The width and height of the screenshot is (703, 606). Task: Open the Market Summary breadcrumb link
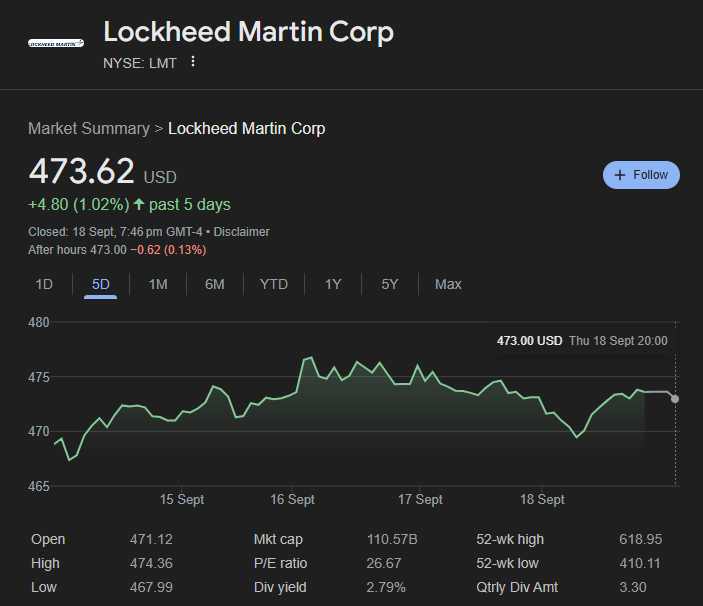89,129
